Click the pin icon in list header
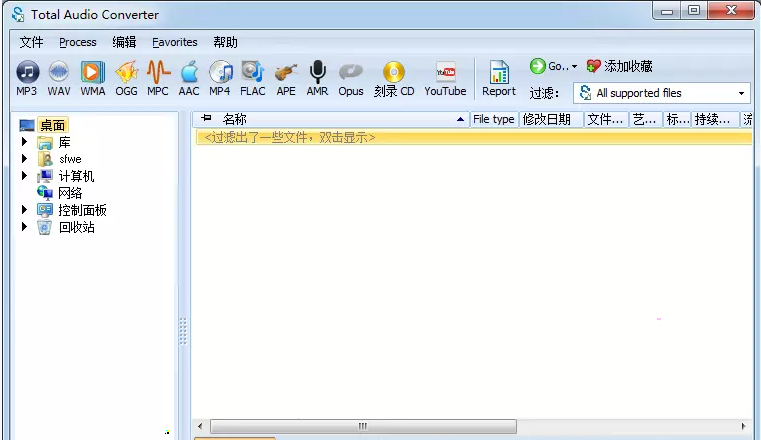This screenshot has height=440, width=761. point(206,118)
